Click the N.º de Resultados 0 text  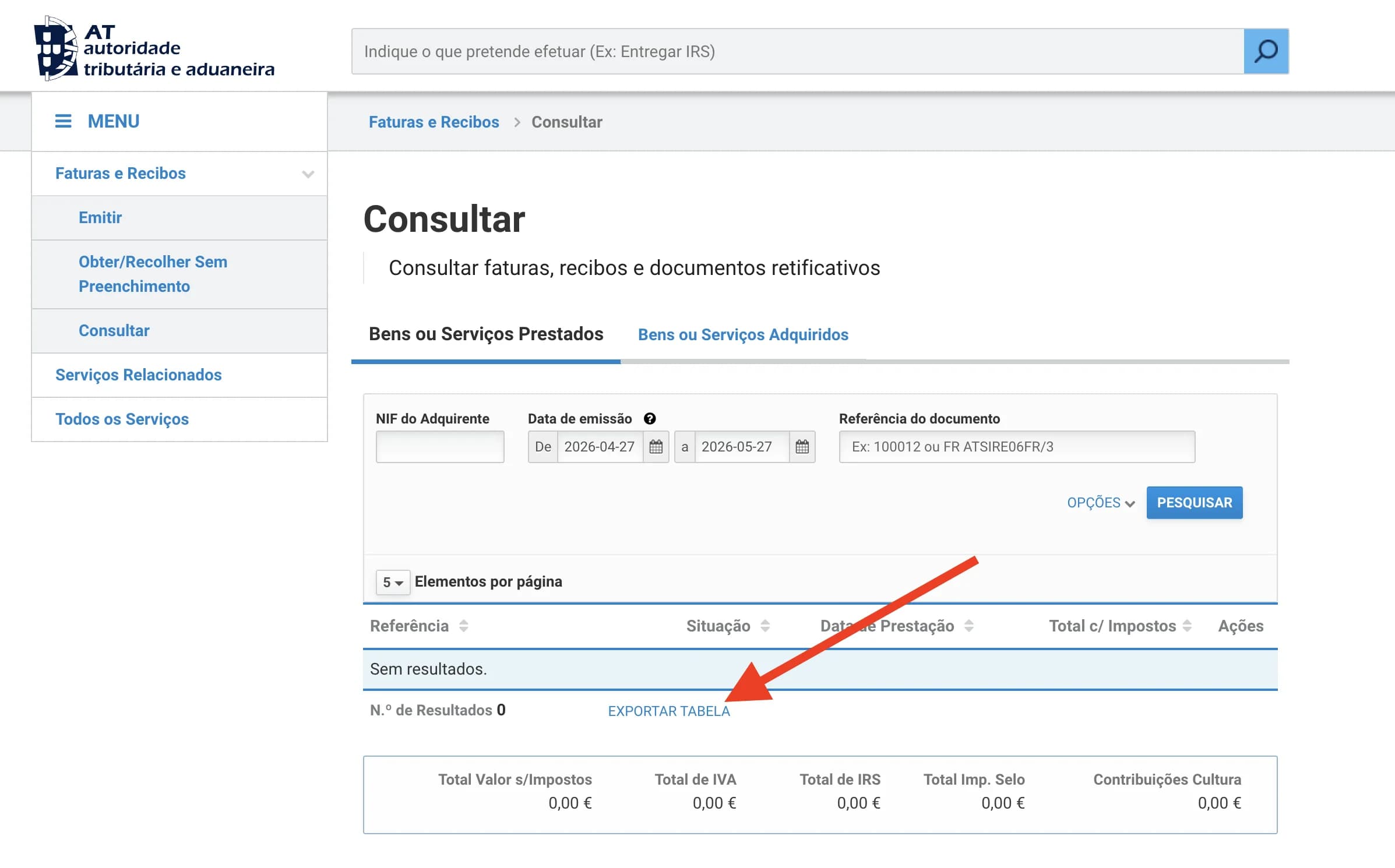pos(438,710)
